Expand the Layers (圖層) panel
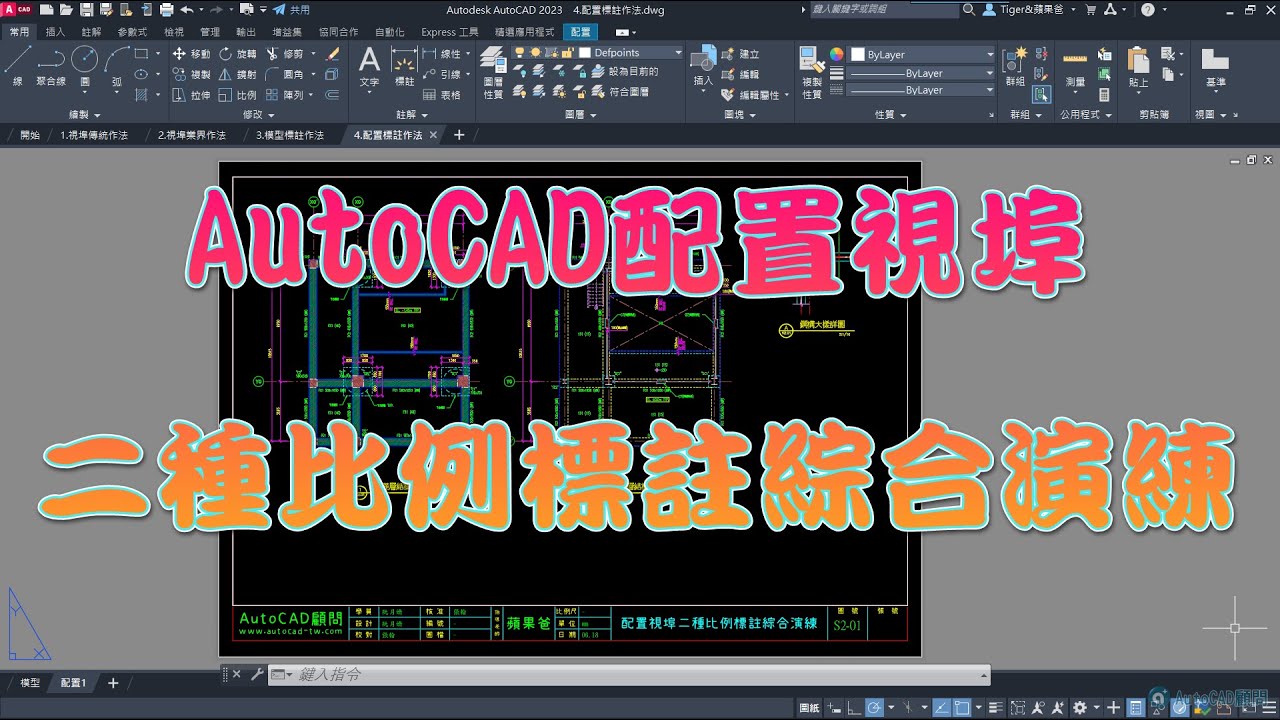Screen dimensions: 1280x720 pyautogui.click(x=579, y=115)
